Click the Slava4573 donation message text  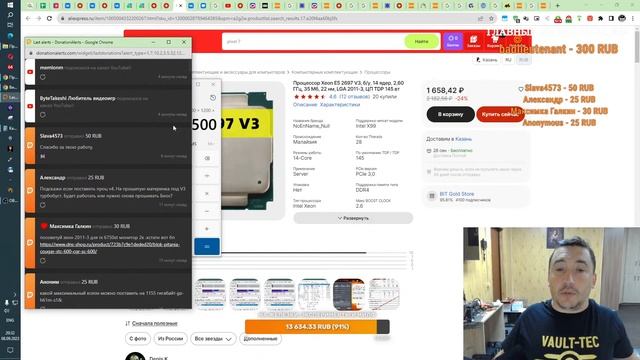point(66,147)
